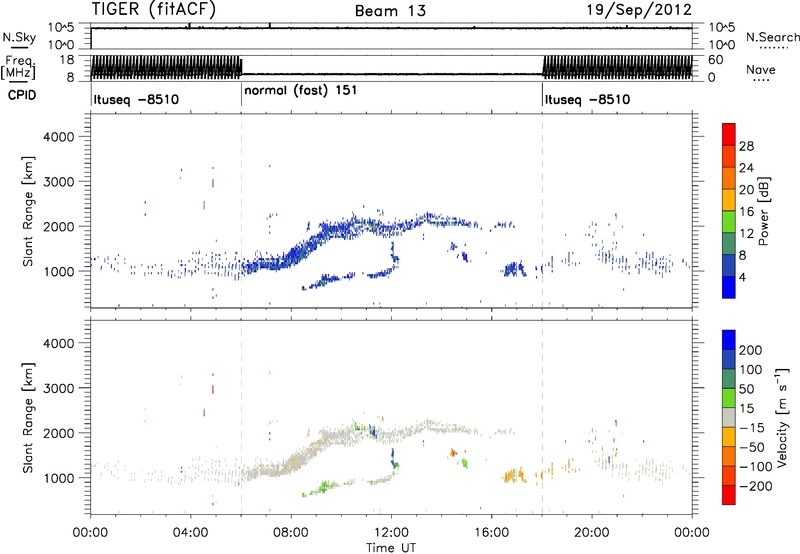The height and width of the screenshot is (554, 800).
Task: Click the '00:00' label at the left axis start
Action: (x=90, y=533)
